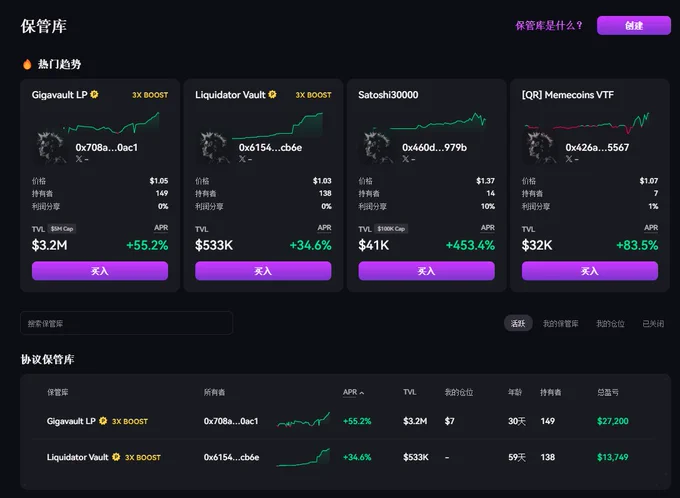Click Liquidator Vault name in table row
Screen dimensions: 680x498
coord(78,457)
